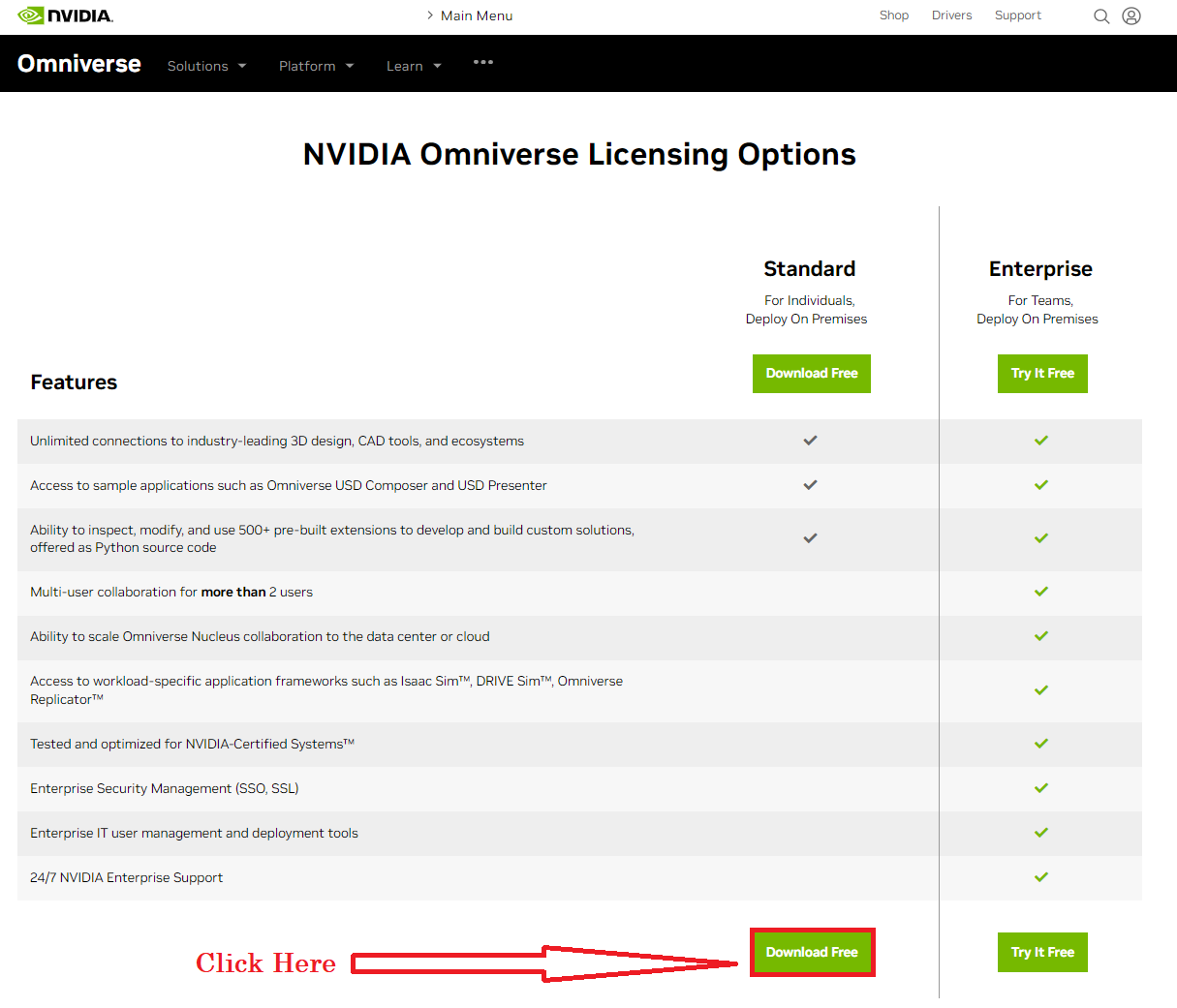This screenshot has width=1177, height=1008.
Task: Click 'Tested and optimized for NVIDIA-Certified Systems' text
Action: (x=192, y=745)
